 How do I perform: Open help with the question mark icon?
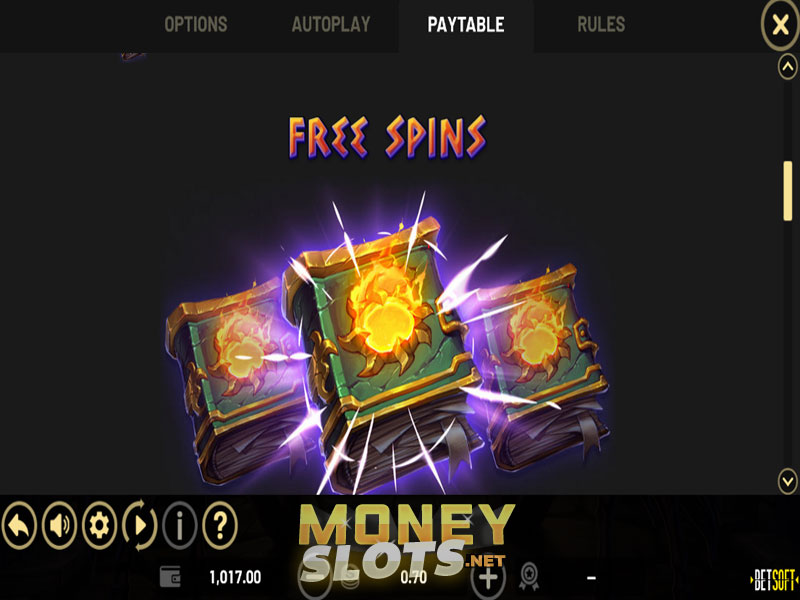[220, 525]
